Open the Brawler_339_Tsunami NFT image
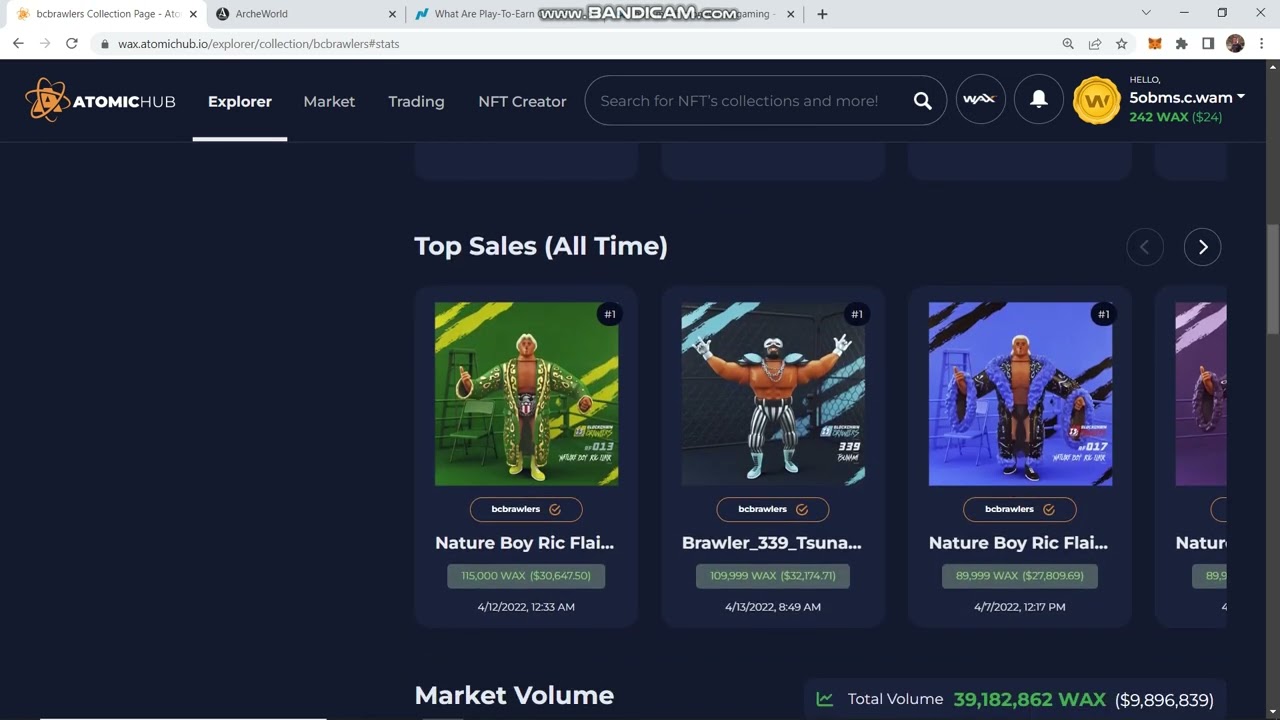The width and height of the screenshot is (1280, 720). click(x=773, y=394)
